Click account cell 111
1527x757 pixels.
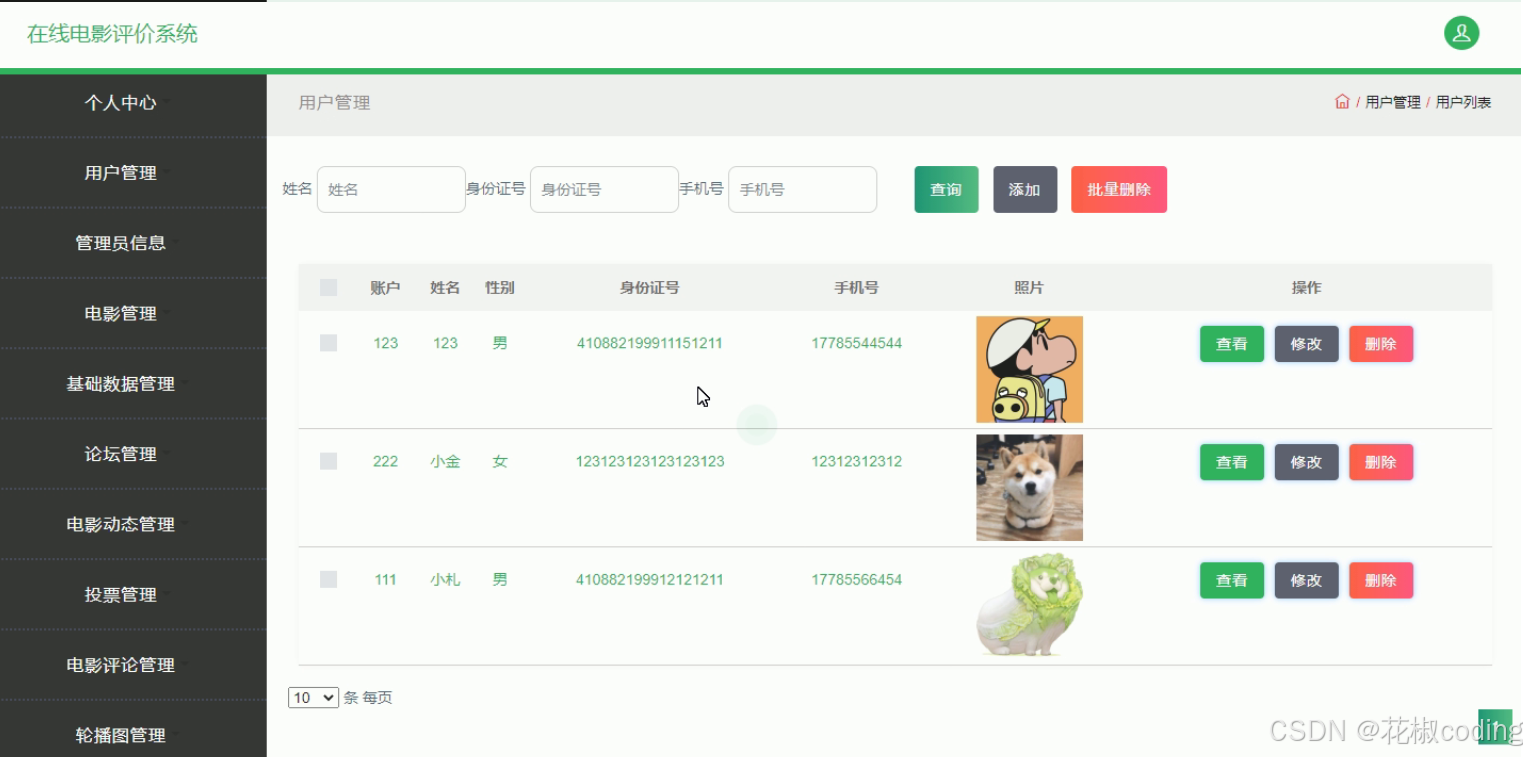(x=385, y=579)
